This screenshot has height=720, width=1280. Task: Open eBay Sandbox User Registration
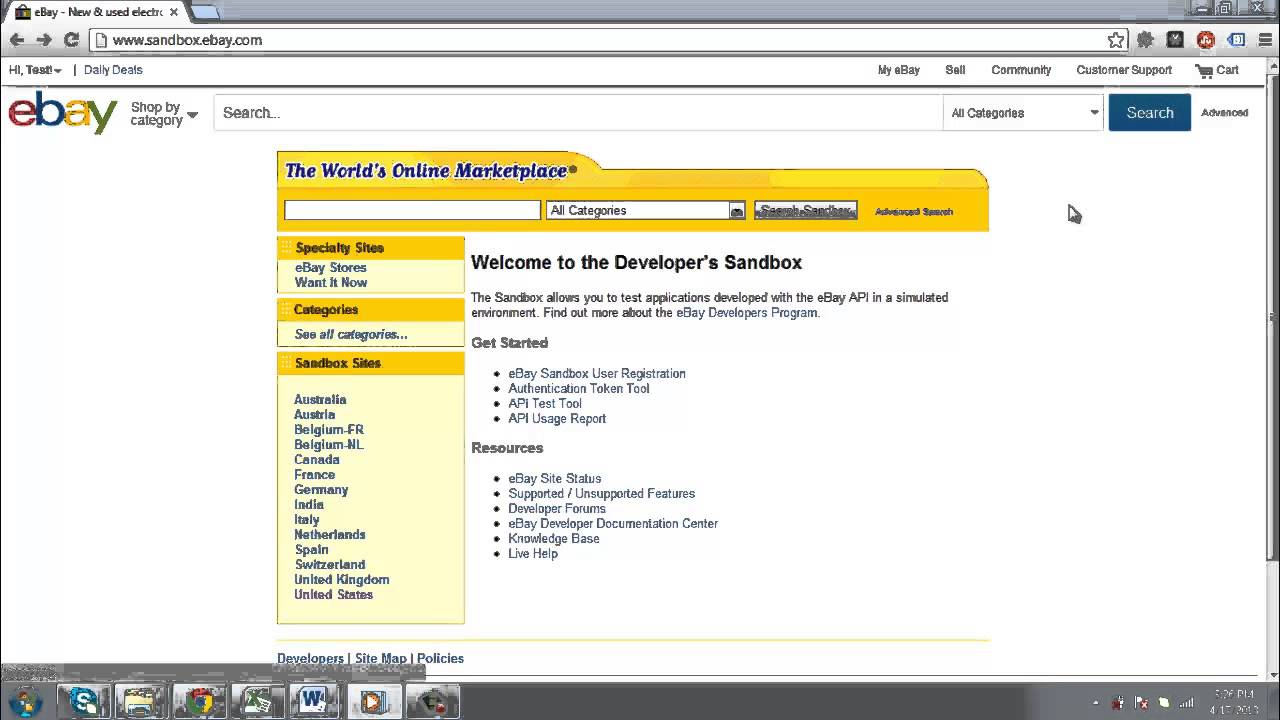[597, 374]
